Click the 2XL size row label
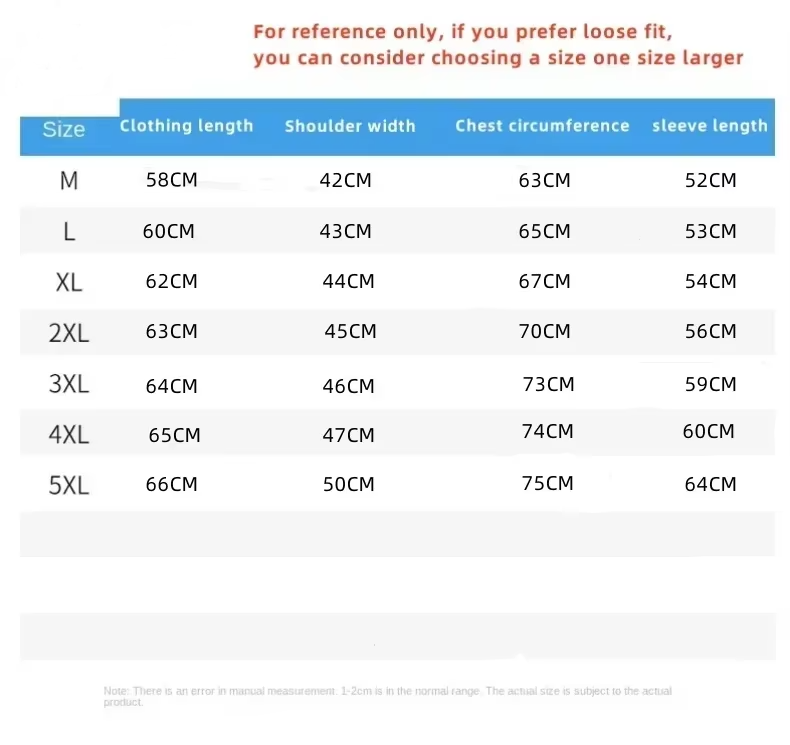The width and height of the screenshot is (790, 745). 69,333
